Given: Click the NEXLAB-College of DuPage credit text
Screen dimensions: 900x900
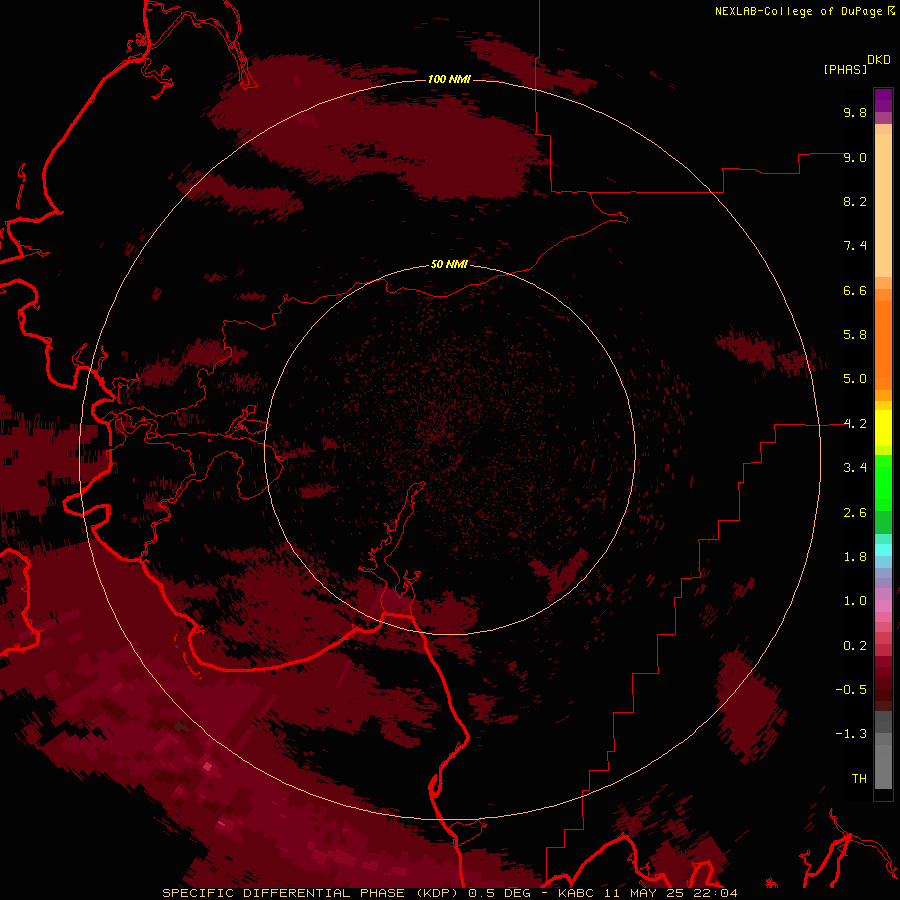Looking at the screenshot, I should coord(799,11).
